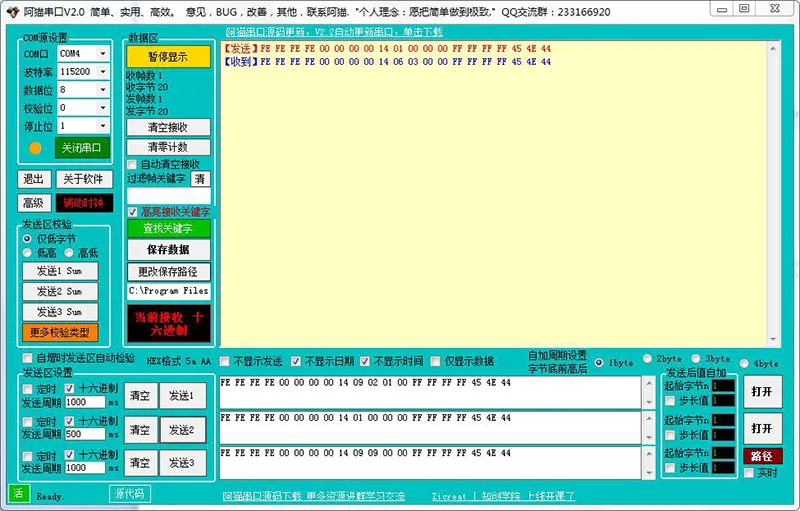Open the 停止位 stop bits dropdown
This screenshot has height=511, width=800.
coord(103,125)
